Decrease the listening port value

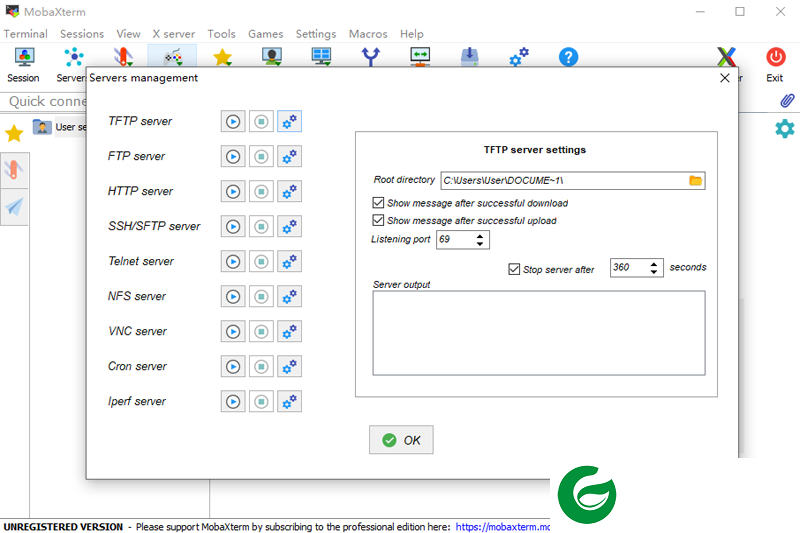tap(480, 244)
